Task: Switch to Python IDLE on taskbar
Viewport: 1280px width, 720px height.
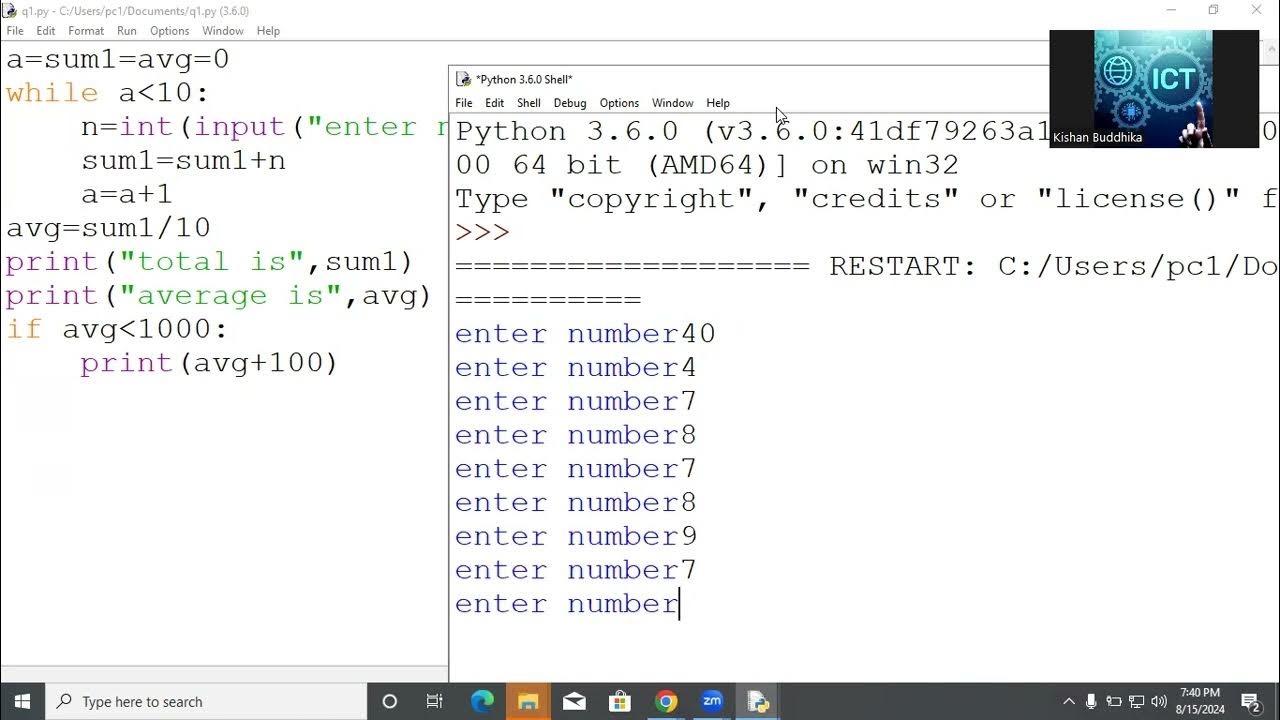Action: click(x=758, y=702)
